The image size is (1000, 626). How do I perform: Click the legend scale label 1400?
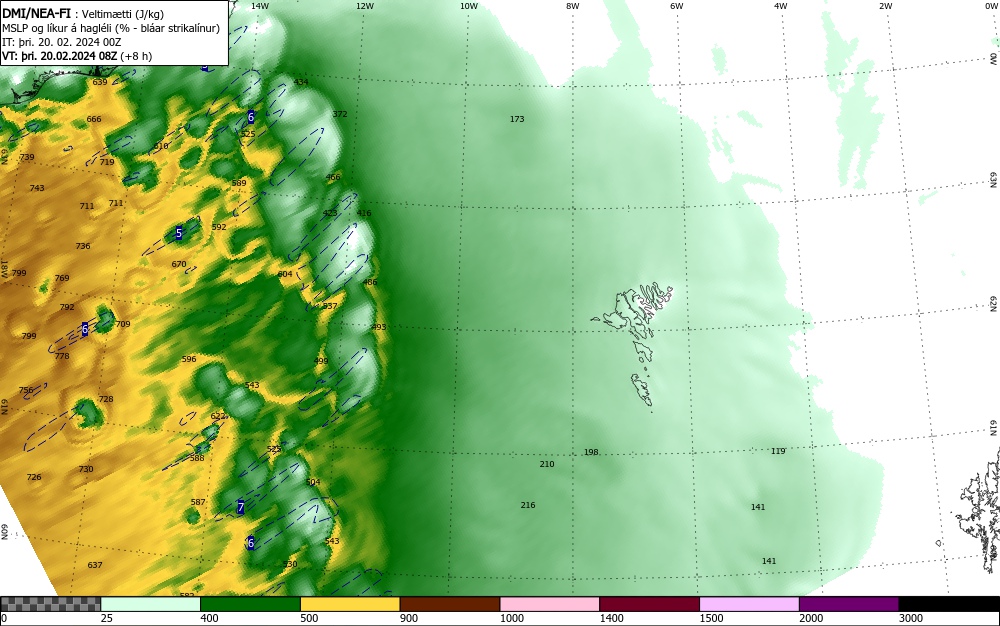(612, 618)
